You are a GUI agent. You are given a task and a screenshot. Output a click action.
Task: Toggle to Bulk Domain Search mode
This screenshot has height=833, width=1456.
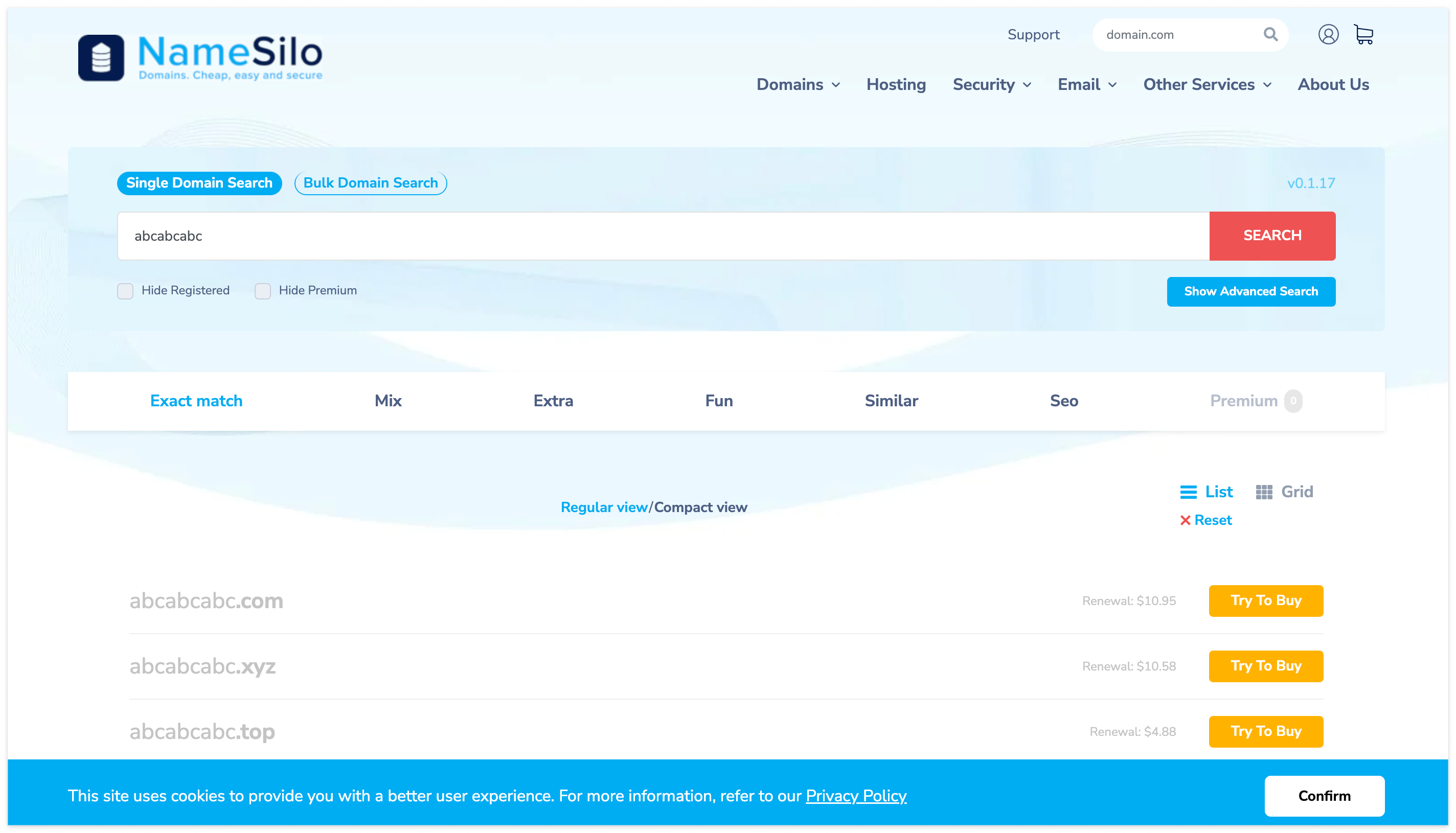[370, 183]
